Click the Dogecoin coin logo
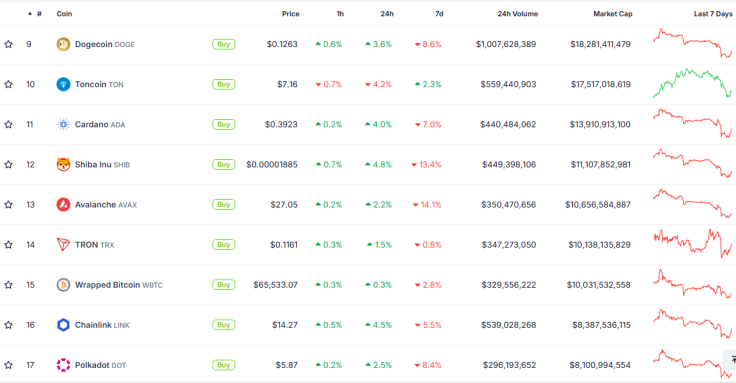736x383 pixels. click(63, 44)
